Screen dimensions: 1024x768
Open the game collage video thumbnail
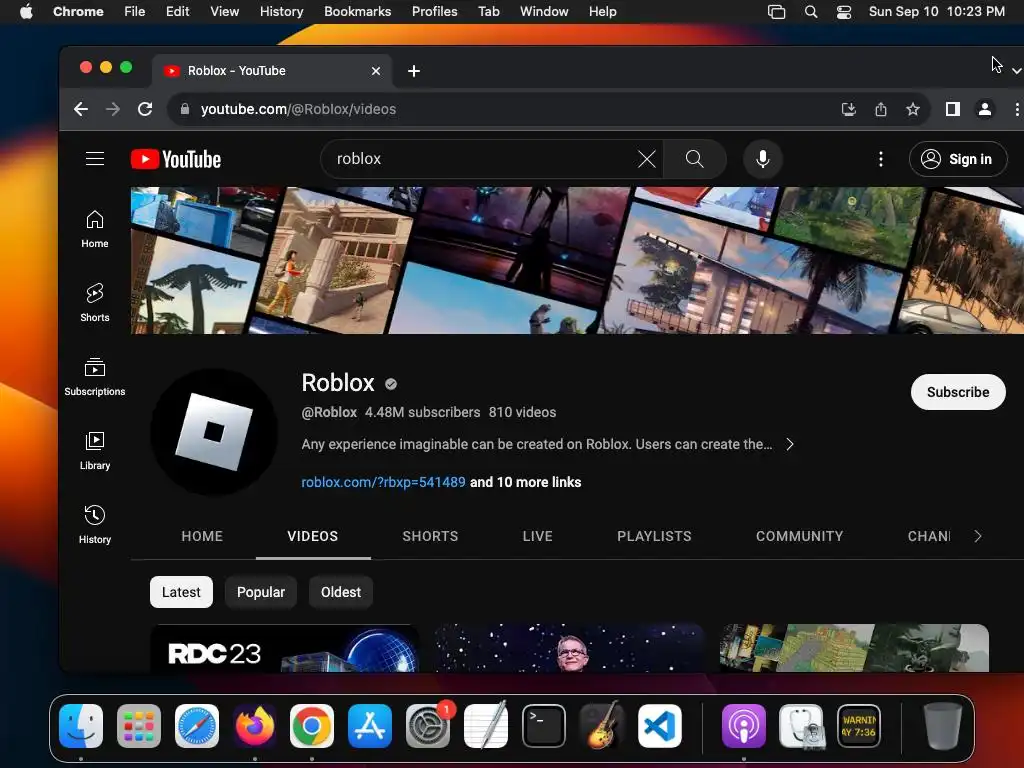854,648
